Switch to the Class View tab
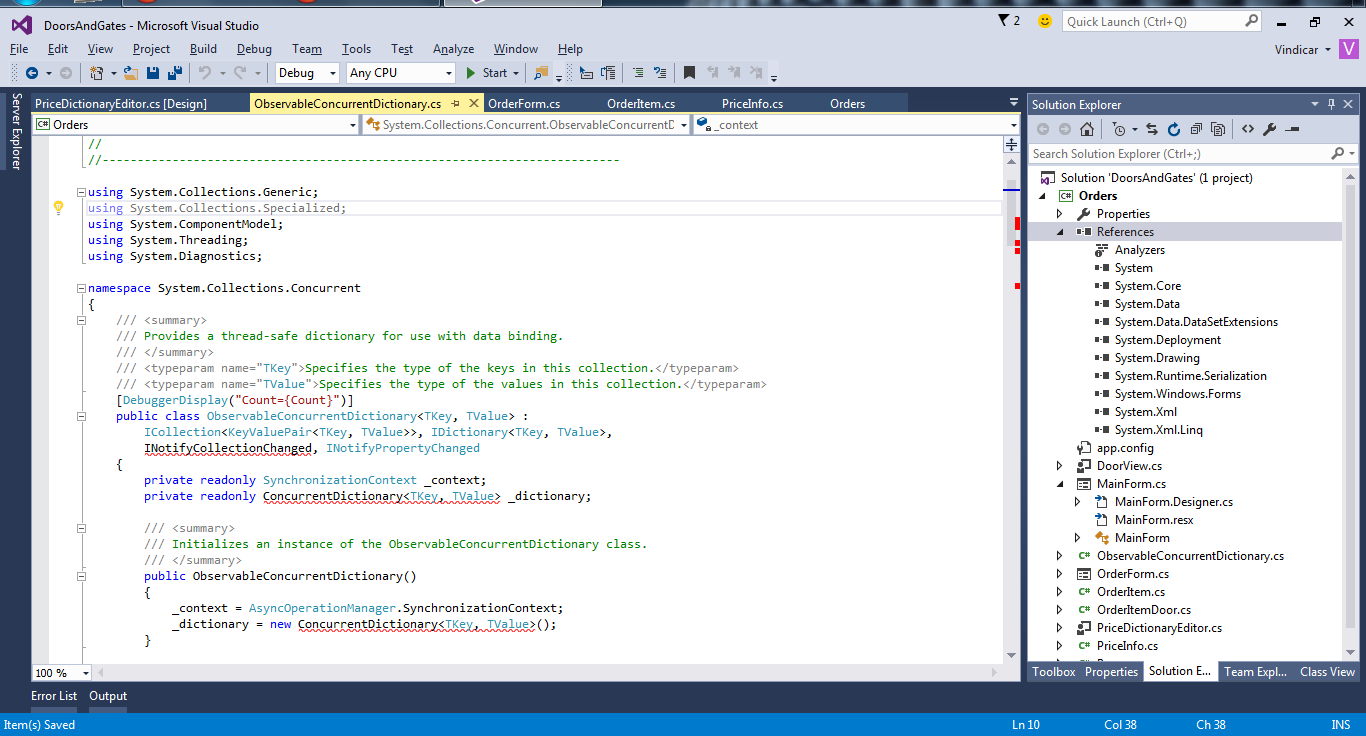 pos(1327,672)
